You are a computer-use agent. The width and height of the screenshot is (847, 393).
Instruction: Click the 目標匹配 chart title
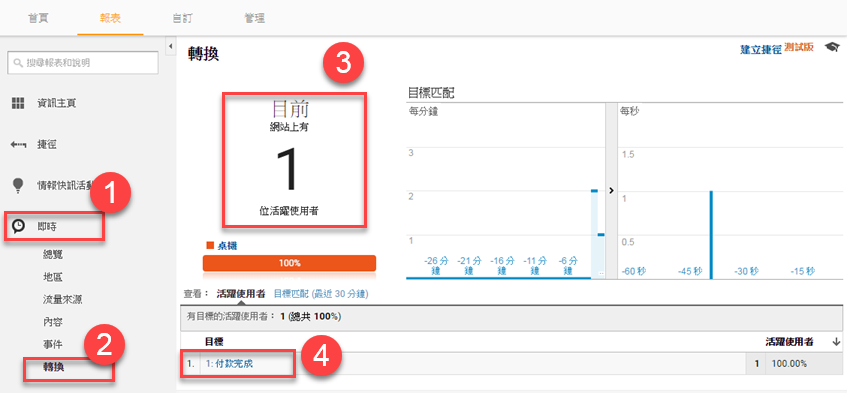(x=432, y=93)
